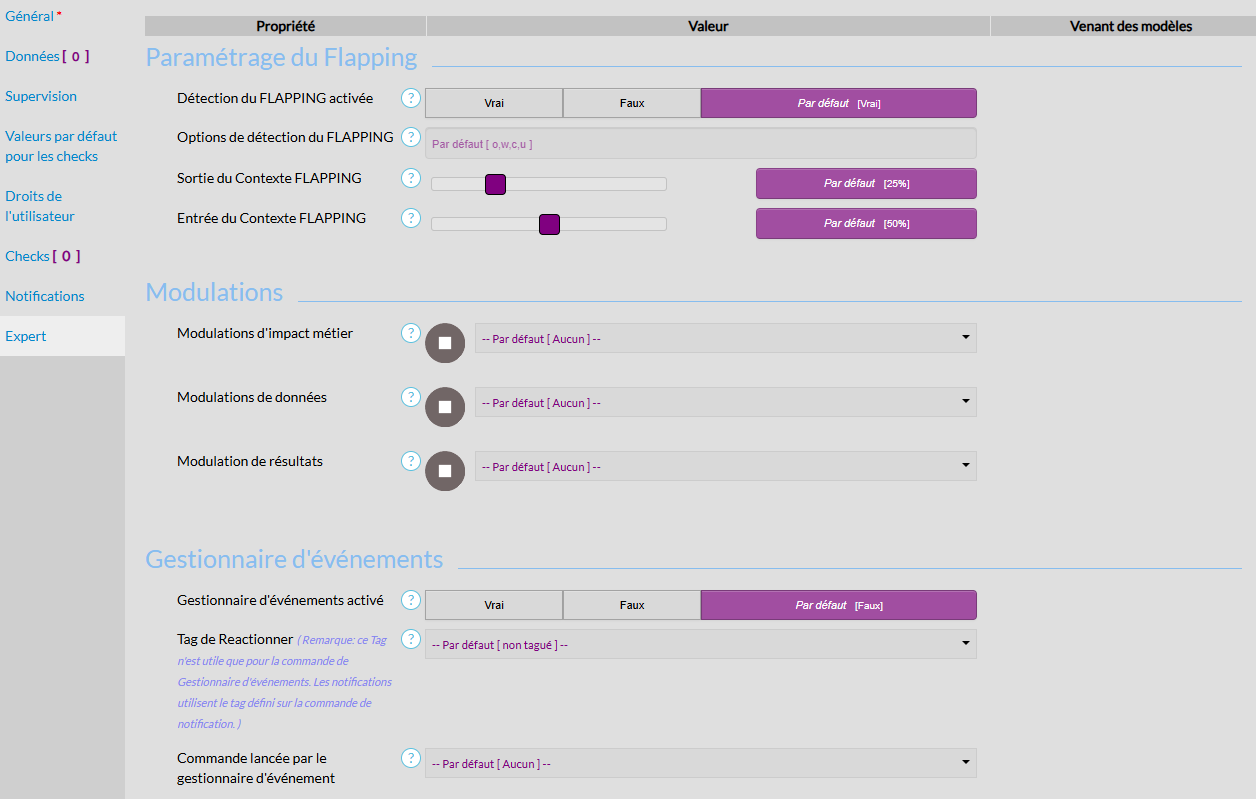This screenshot has width=1256, height=799.
Task: Click help icon beside Entrée du Contexte FLAPPING
Action: tap(411, 218)
